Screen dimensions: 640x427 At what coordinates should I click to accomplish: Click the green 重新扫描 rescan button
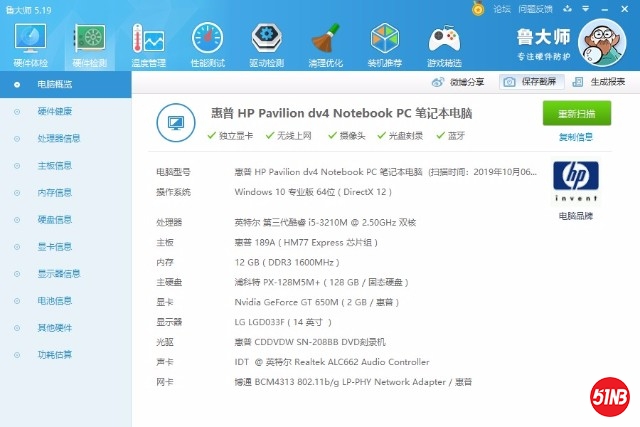click(576, 113)
